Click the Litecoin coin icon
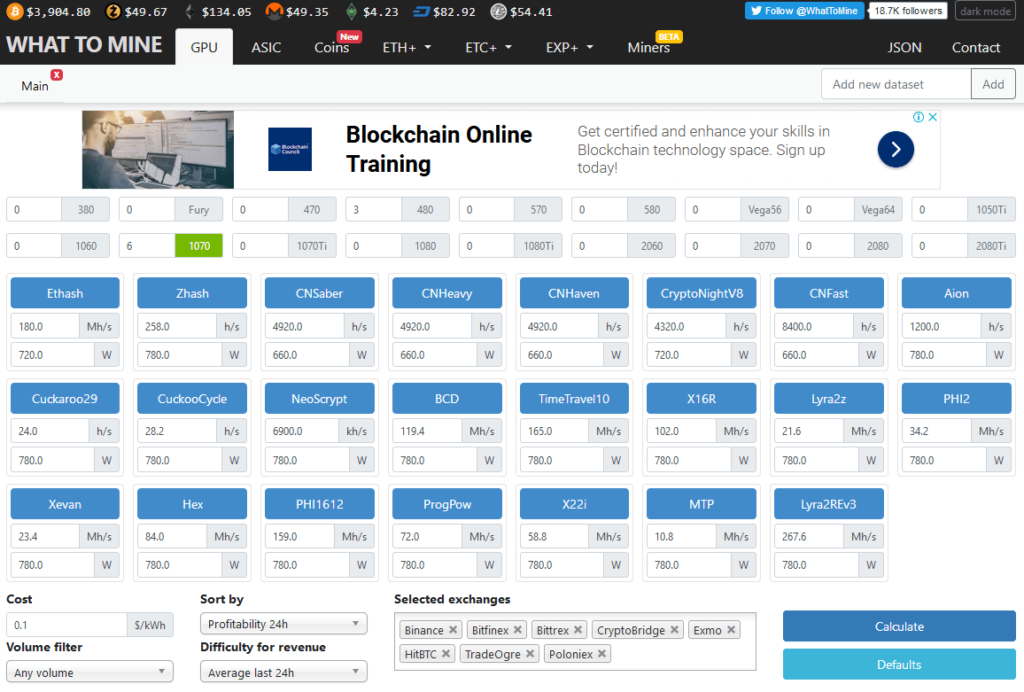Image resolution: width=1024 pixels, height=692 pixels. (x=498, y=12)
